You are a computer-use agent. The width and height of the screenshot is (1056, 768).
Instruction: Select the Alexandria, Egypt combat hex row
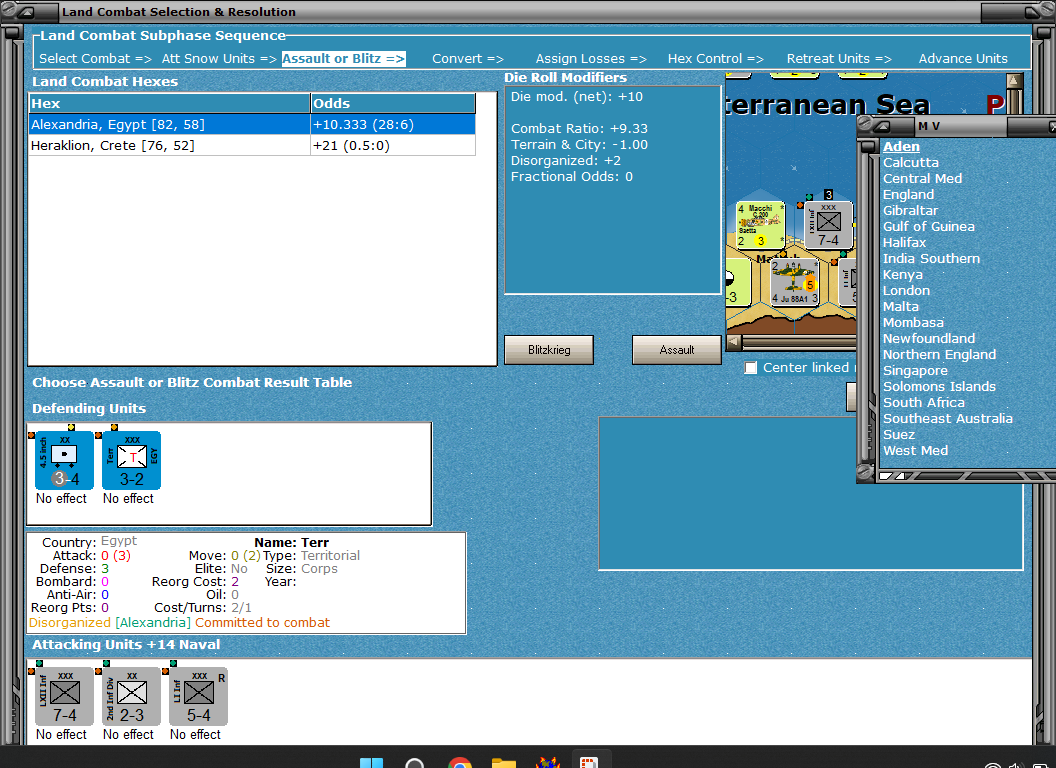252,125
